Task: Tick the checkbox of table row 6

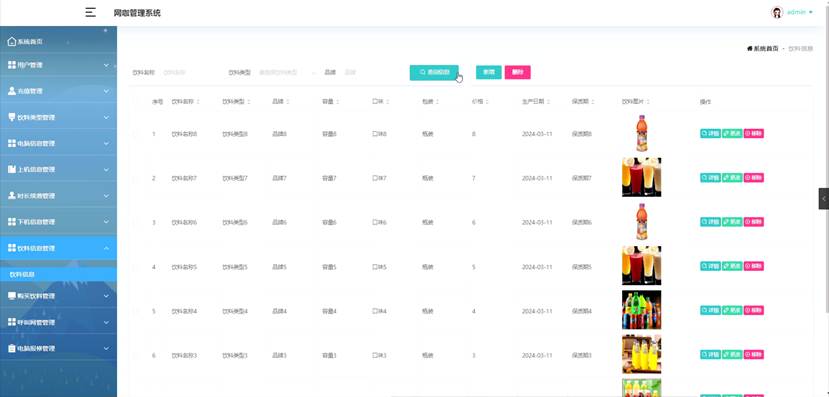Action: 136,355
